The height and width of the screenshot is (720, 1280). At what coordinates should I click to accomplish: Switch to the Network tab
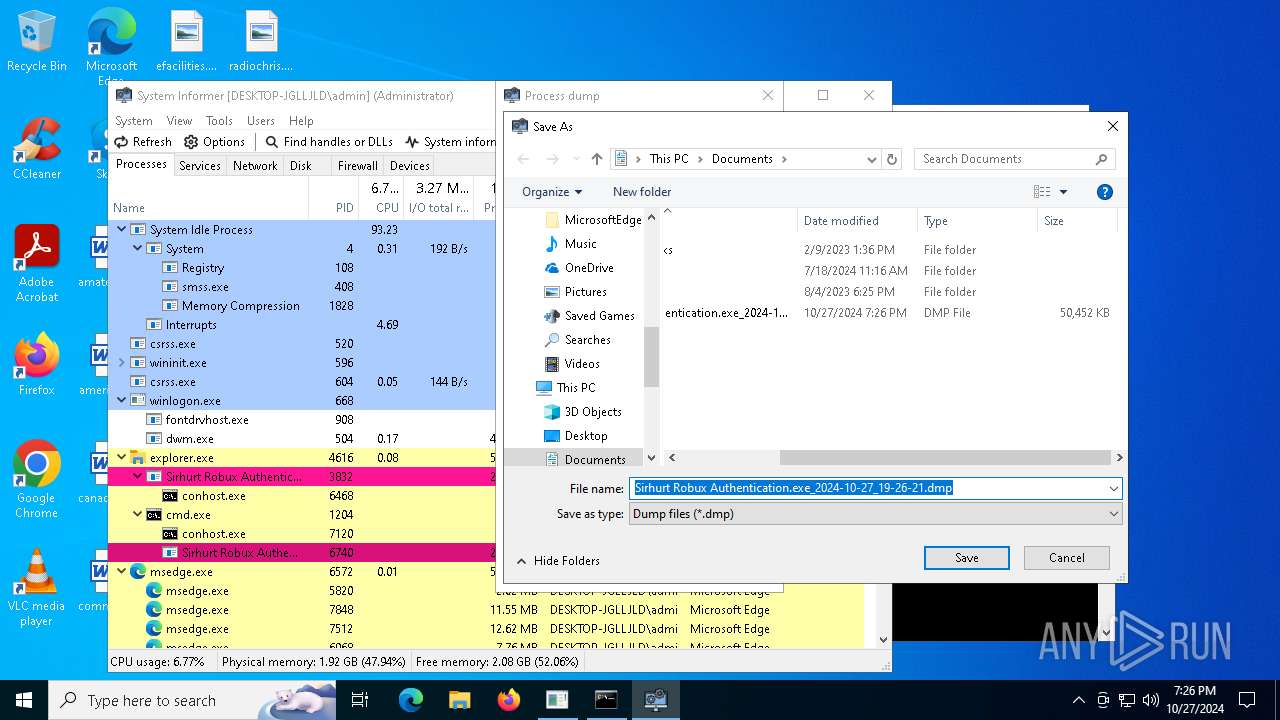coord(255,166)
